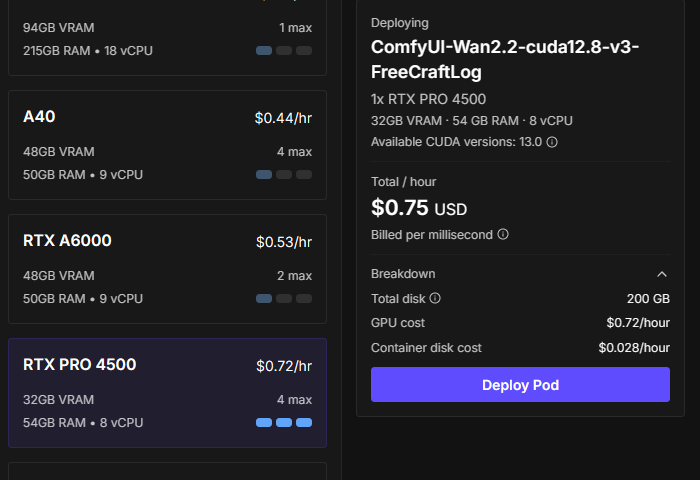Viewport: 700px width, 480px height.
Task: Click 215GB RAM 18 vCPU text
Action: pyautogui.click(x=88, y=51)
